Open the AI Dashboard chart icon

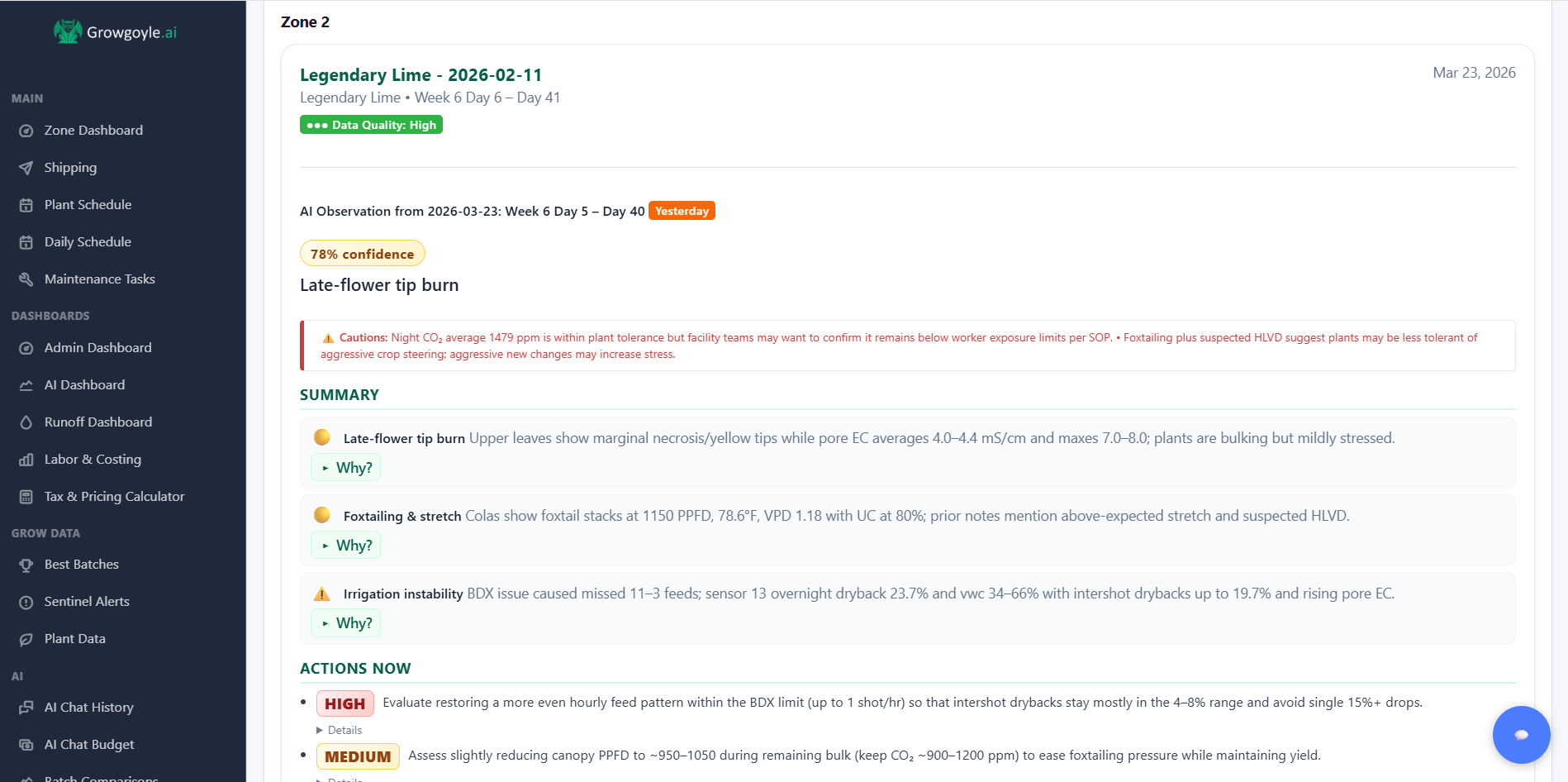click(x=27, y=384)
